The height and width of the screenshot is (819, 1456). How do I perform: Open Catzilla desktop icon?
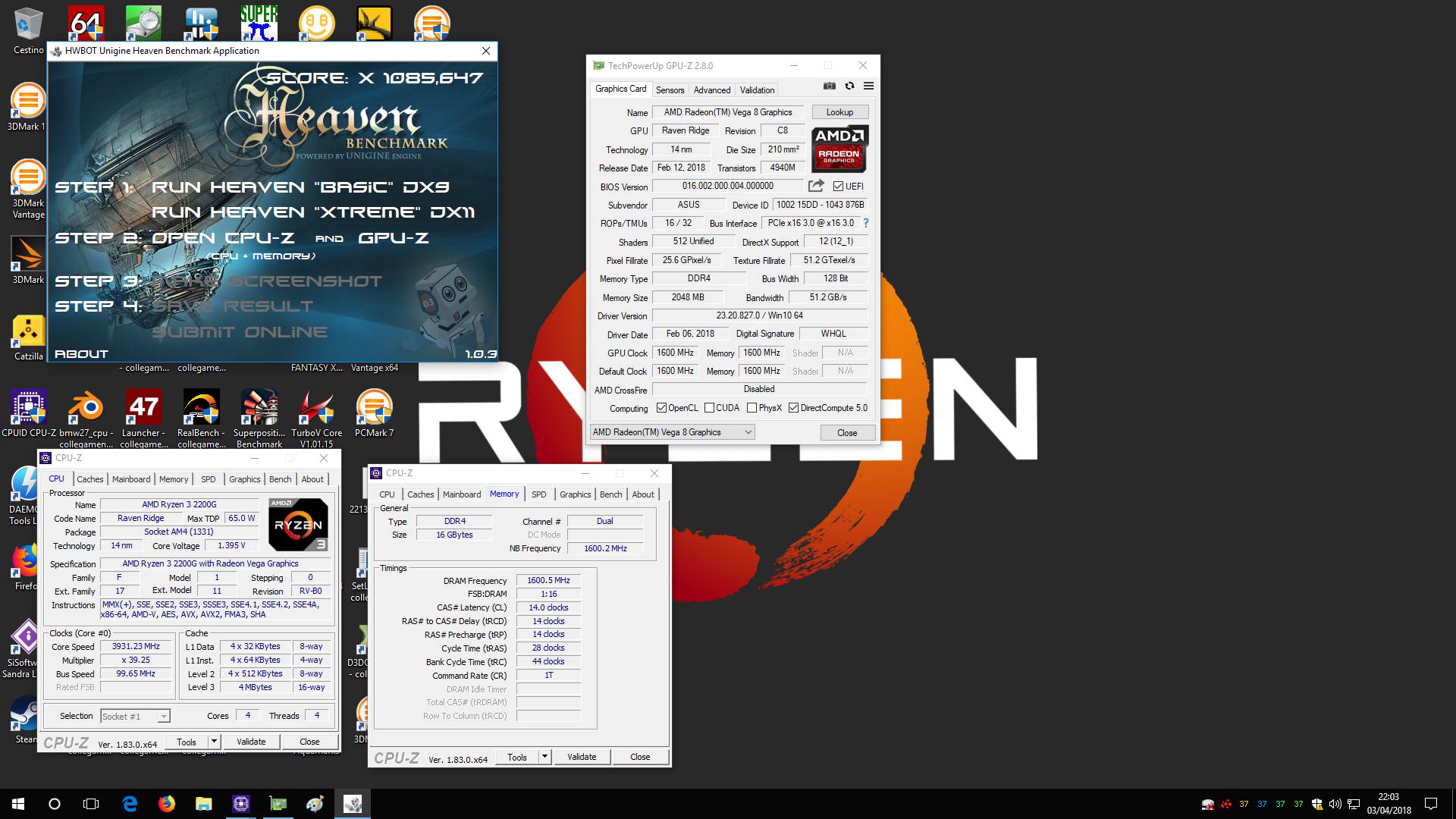[29, 337]
